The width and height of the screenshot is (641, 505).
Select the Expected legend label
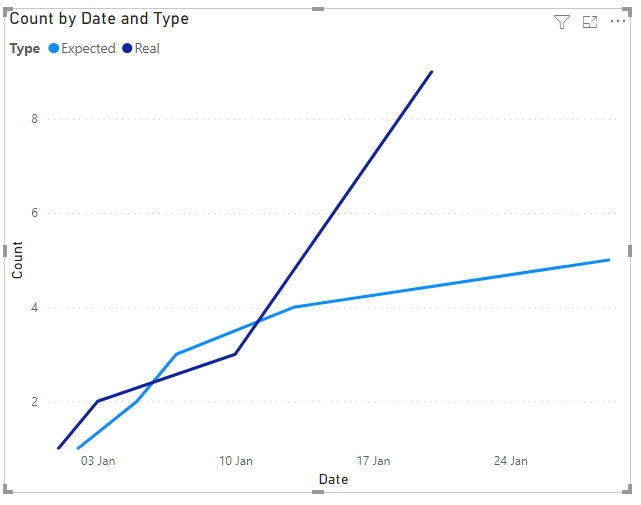coord(88,49)
